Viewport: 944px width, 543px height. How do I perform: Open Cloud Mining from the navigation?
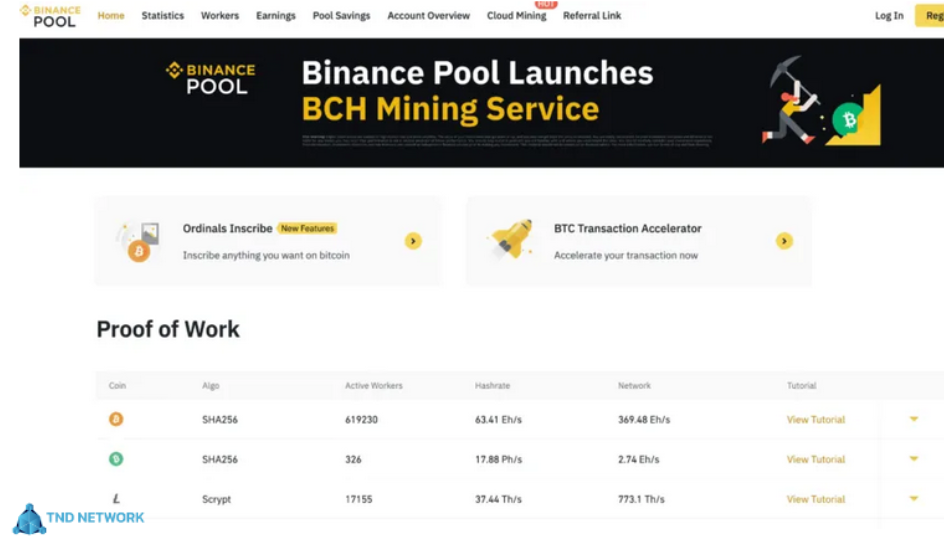point(516,16)
